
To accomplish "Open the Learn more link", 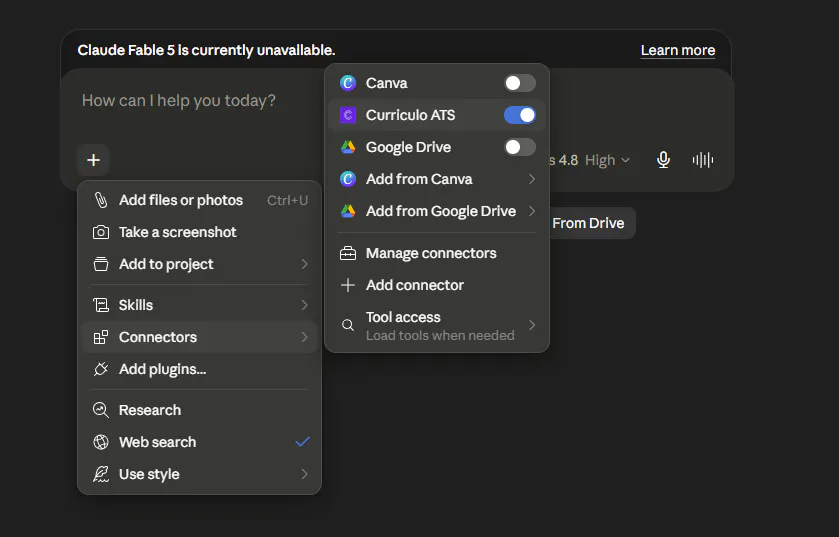I will (x=678, y=50).
